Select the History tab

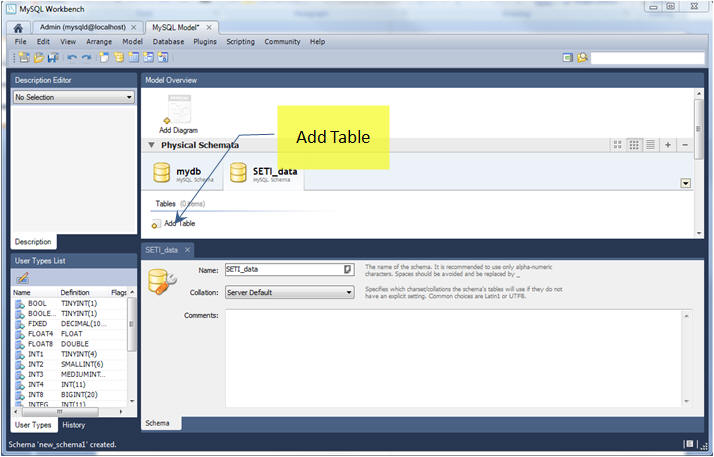[74, 425]
